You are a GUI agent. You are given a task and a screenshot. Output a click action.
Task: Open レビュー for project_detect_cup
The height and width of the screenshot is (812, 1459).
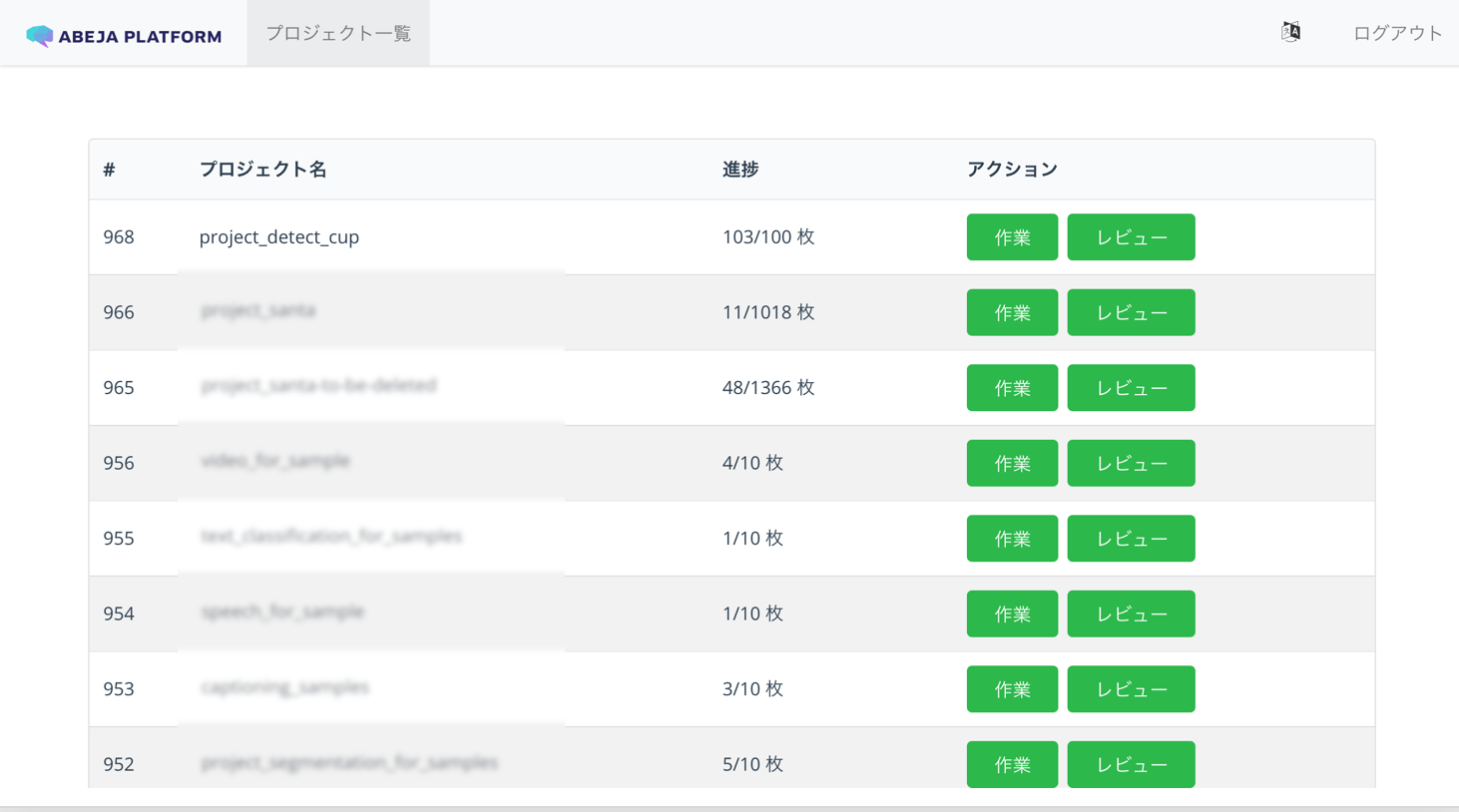point(1131,236)
